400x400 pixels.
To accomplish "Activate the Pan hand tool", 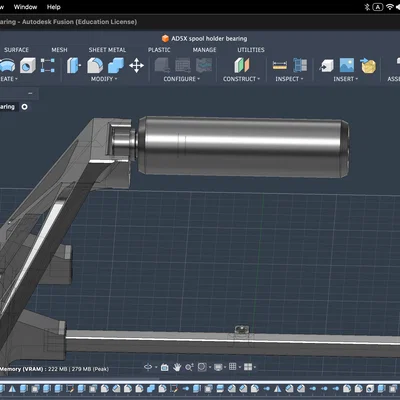I will 177,367.
